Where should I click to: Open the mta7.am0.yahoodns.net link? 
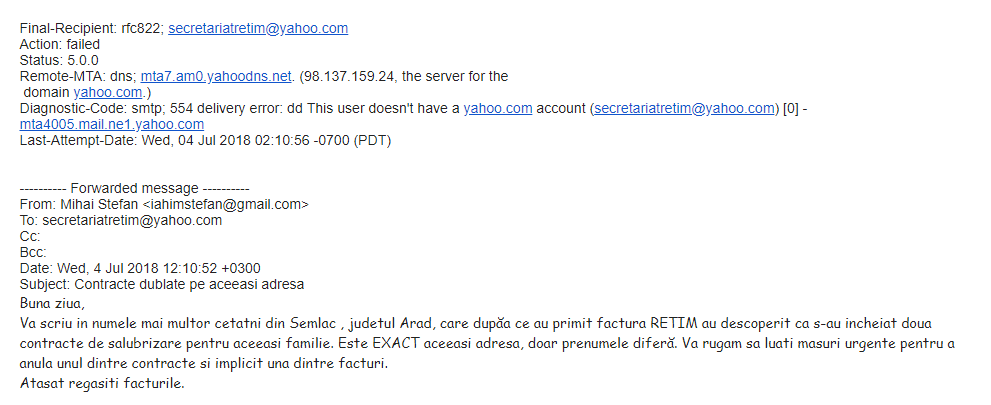[216, 76]
